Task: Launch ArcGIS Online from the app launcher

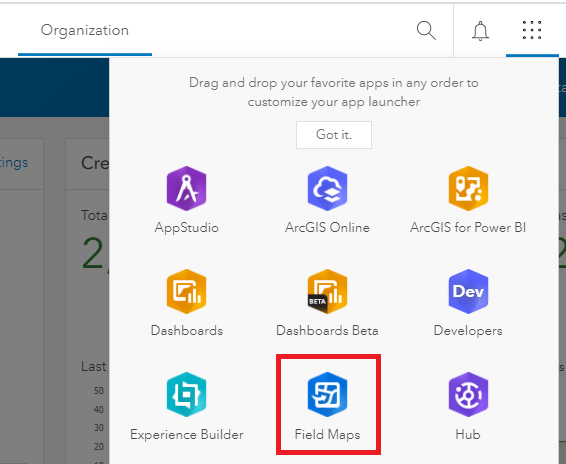Action: pyautogui.click(x=327, y=188)
